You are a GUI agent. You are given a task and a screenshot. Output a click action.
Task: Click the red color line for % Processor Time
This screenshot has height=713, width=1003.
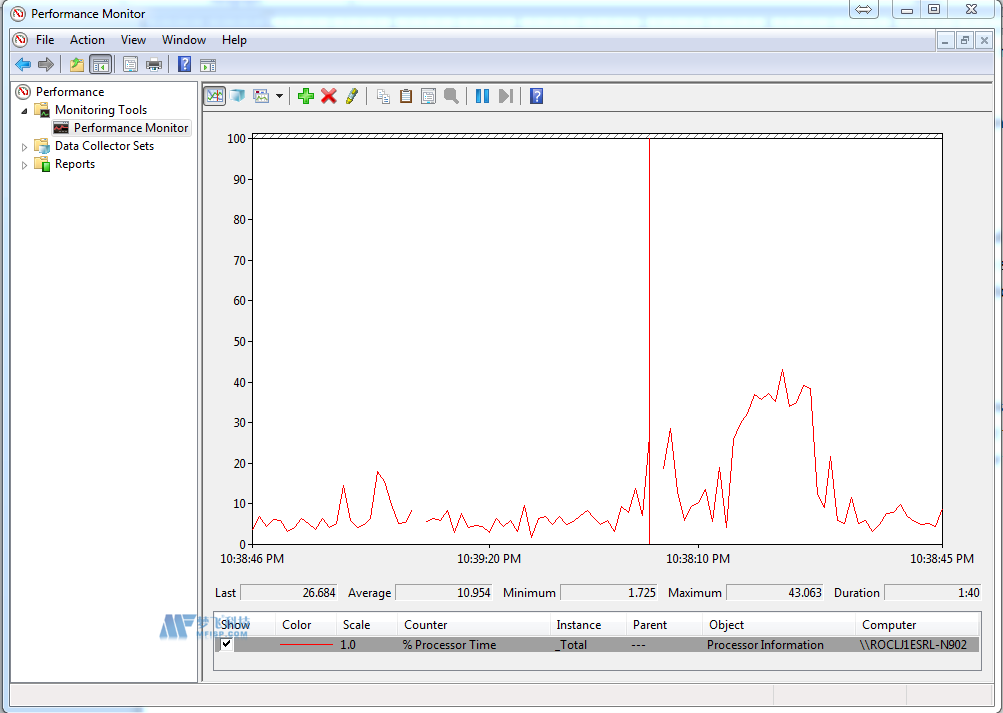pyautogui.click(x=306, y=645)
